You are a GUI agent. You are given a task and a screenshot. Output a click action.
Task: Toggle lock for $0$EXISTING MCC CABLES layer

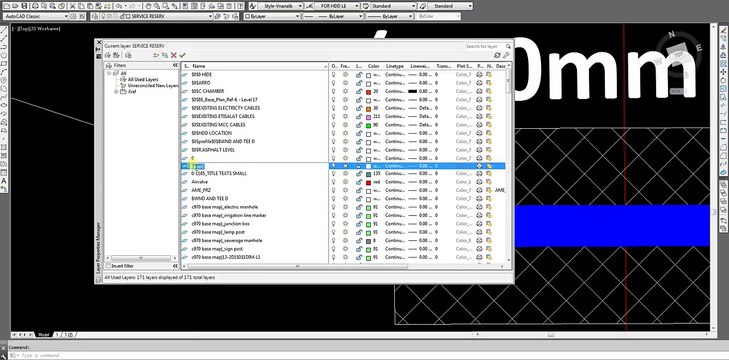point(358,125)
